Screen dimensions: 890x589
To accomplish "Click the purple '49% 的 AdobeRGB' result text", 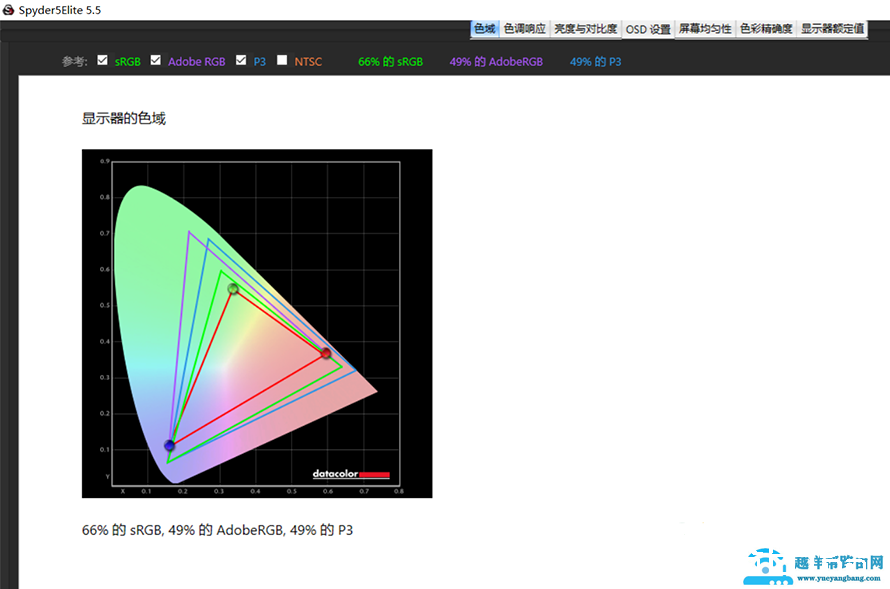I will (x=496, y=62).
